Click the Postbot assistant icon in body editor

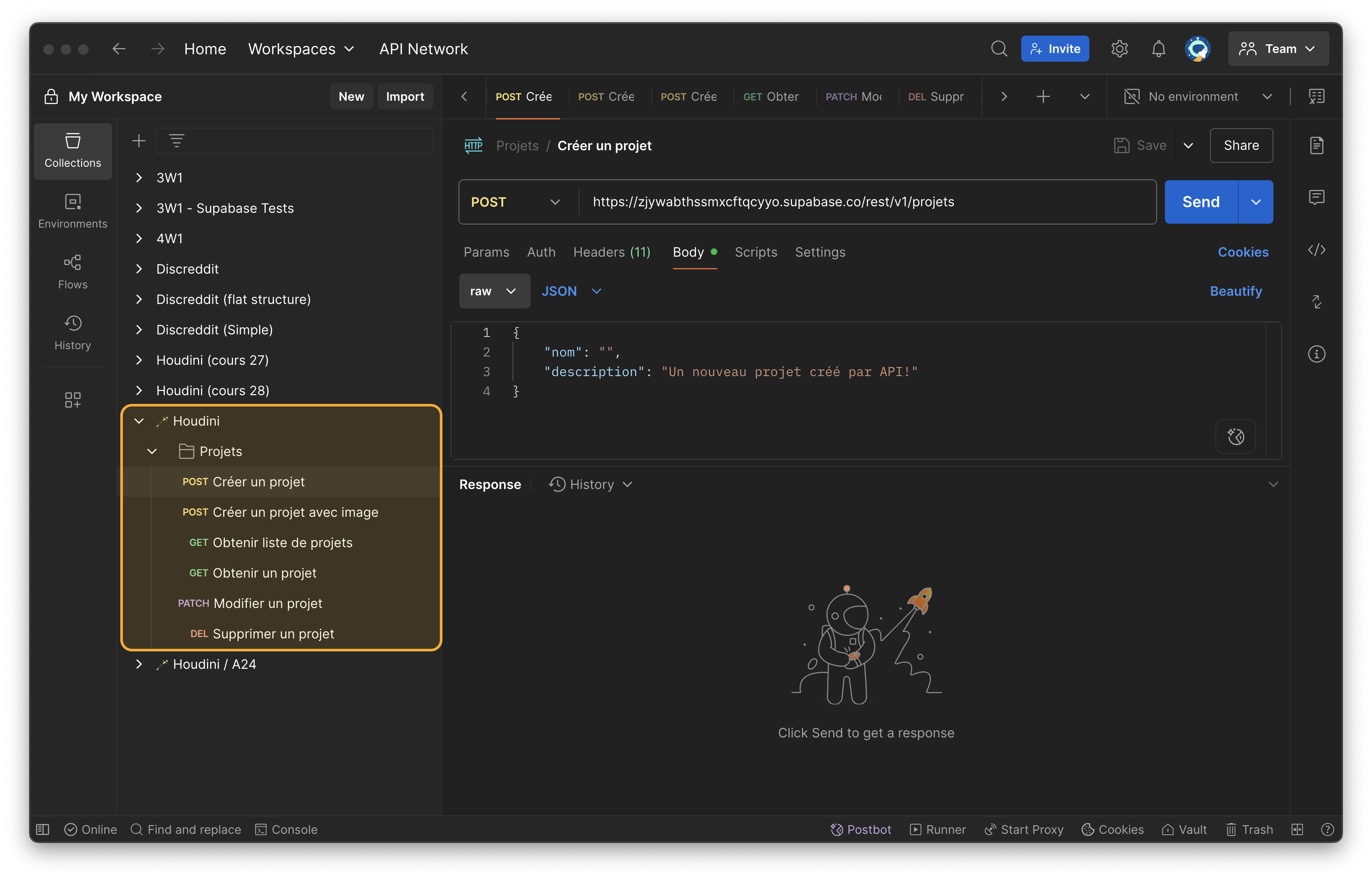click(1236, 436)
